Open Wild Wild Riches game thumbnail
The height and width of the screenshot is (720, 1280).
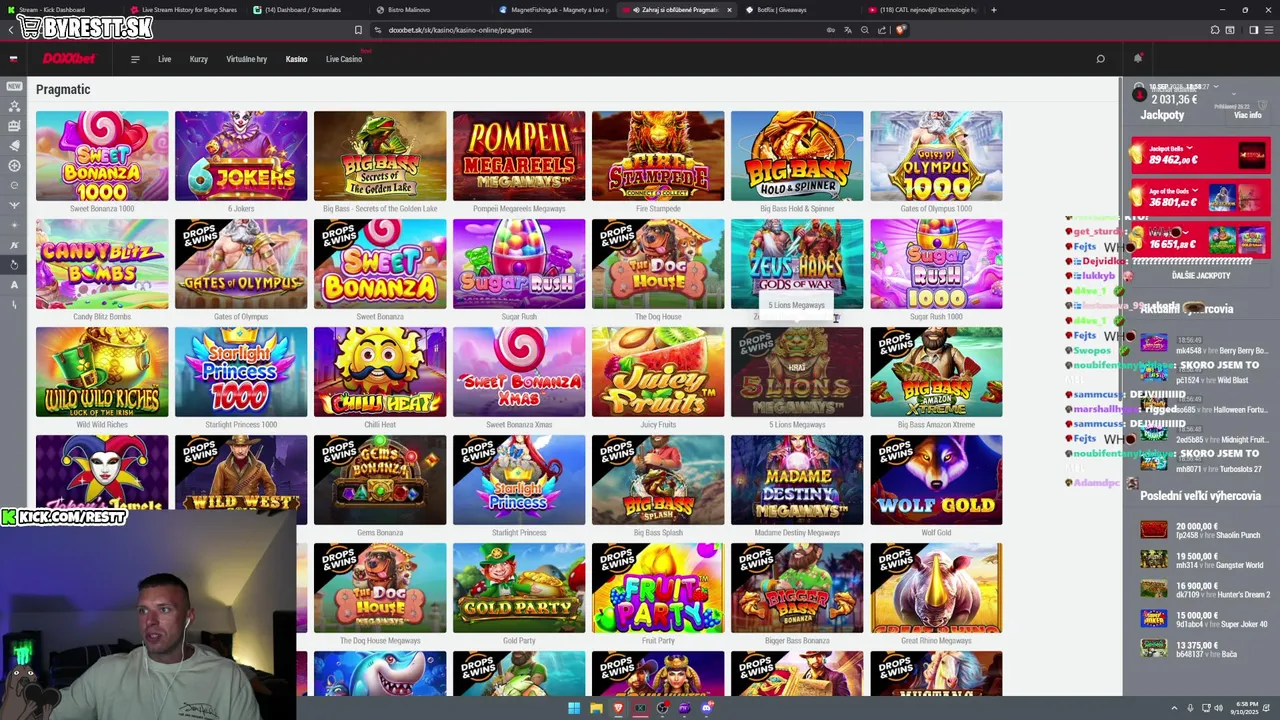coord(102,372)
